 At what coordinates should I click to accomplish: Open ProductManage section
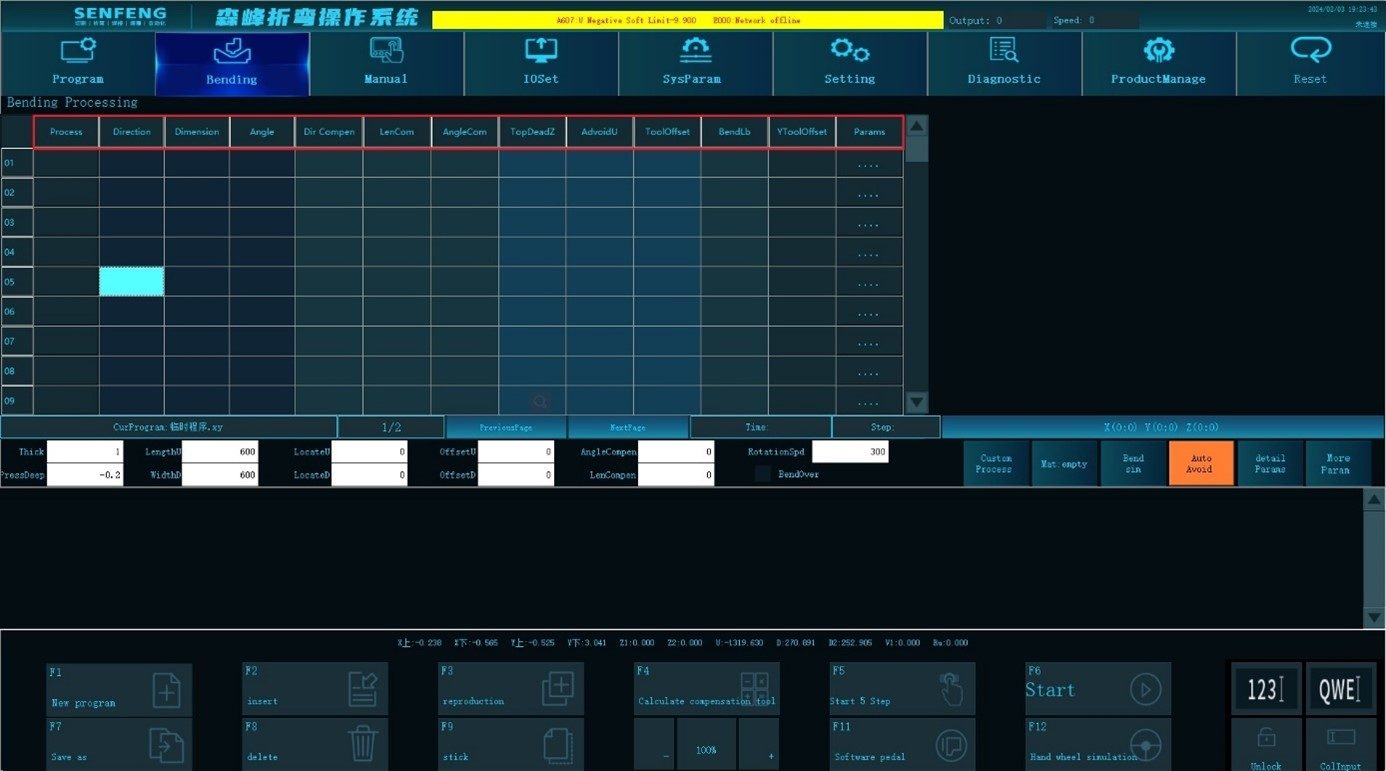pyautogui.click(x=1158, y=63)
